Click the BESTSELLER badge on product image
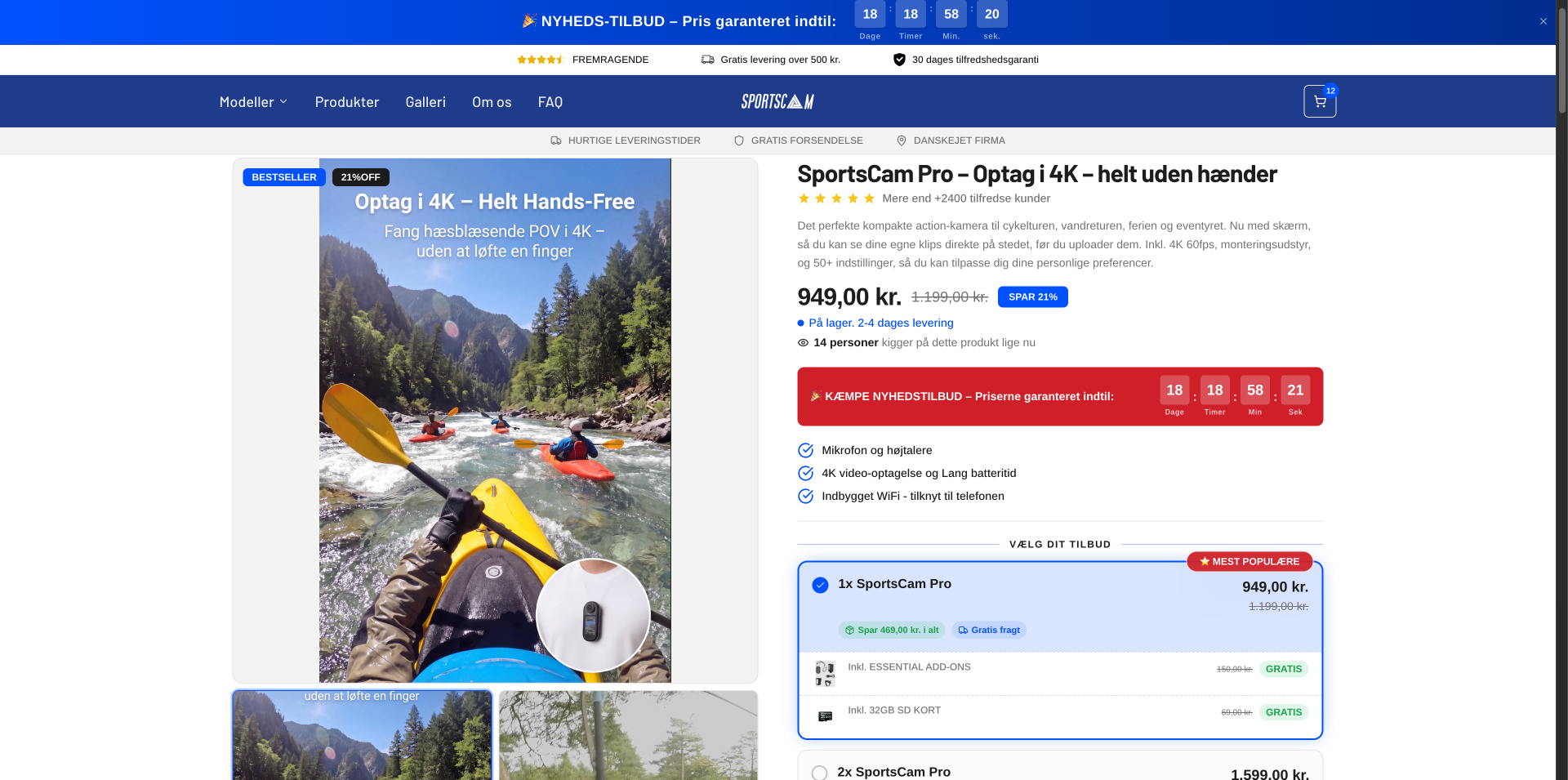 tap(284, 177)
